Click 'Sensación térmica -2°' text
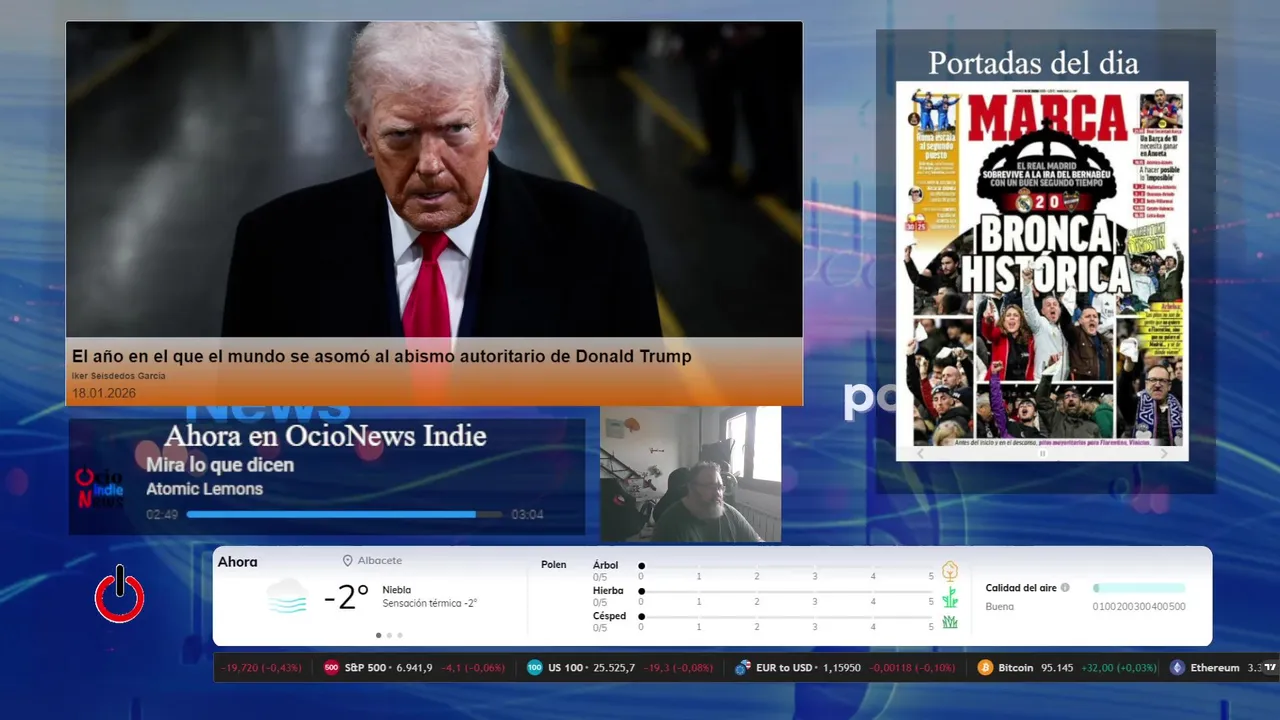The height and width of the screenshot is (720, 1280). click(430, 603)
